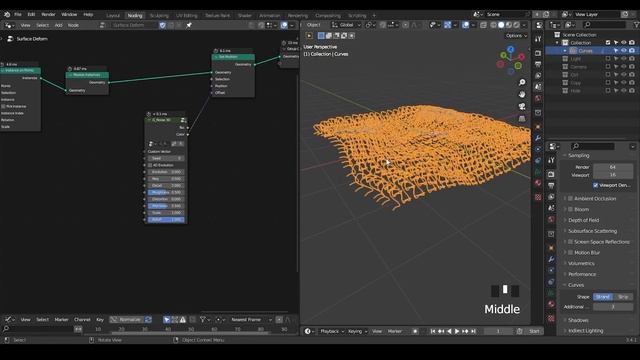640x360 pixels.
Task: Open the Global transform orientation dropdown
Action: tap(346, 25)
